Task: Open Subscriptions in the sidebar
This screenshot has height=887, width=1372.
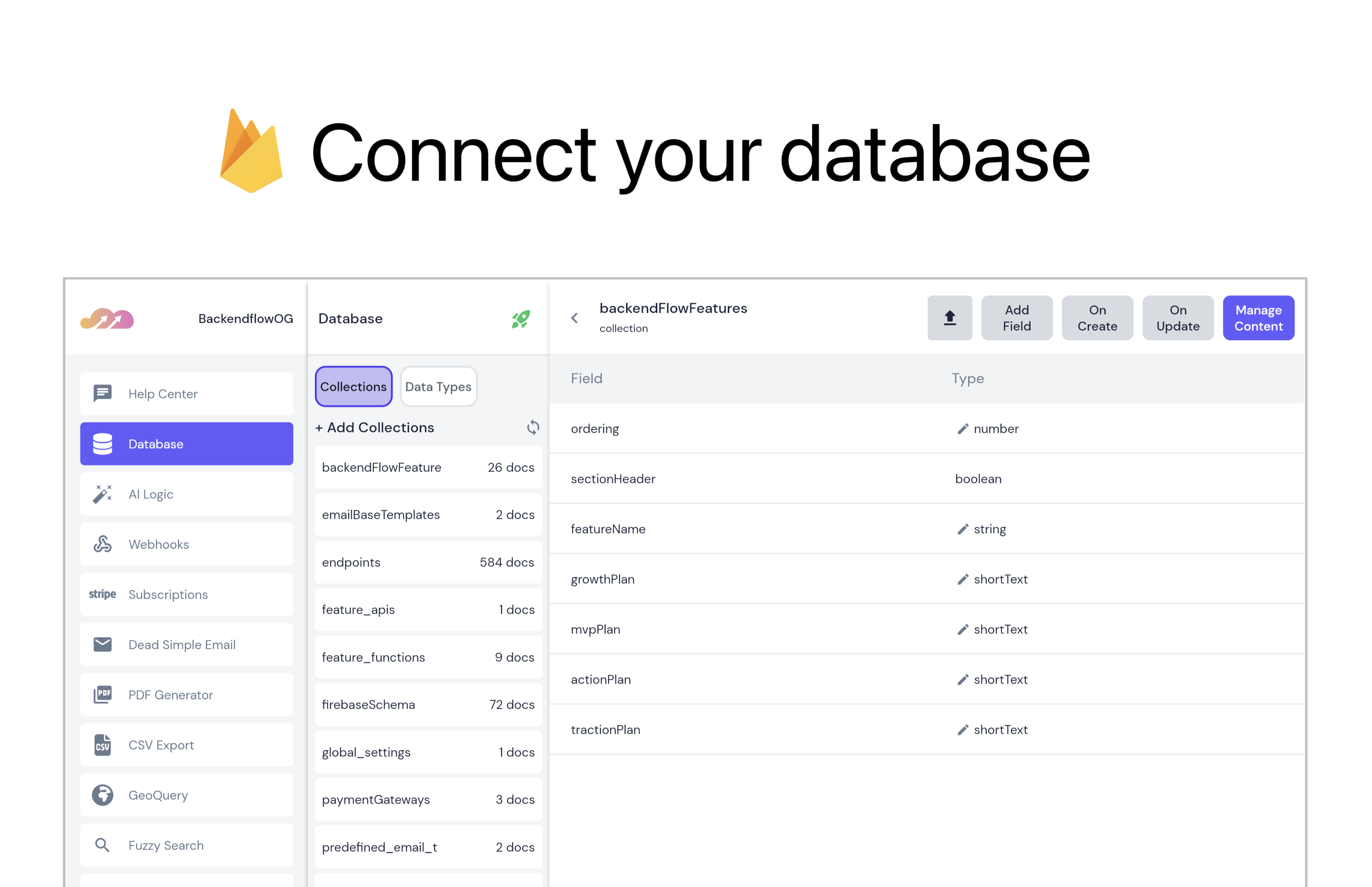Action: click(187, 594)
